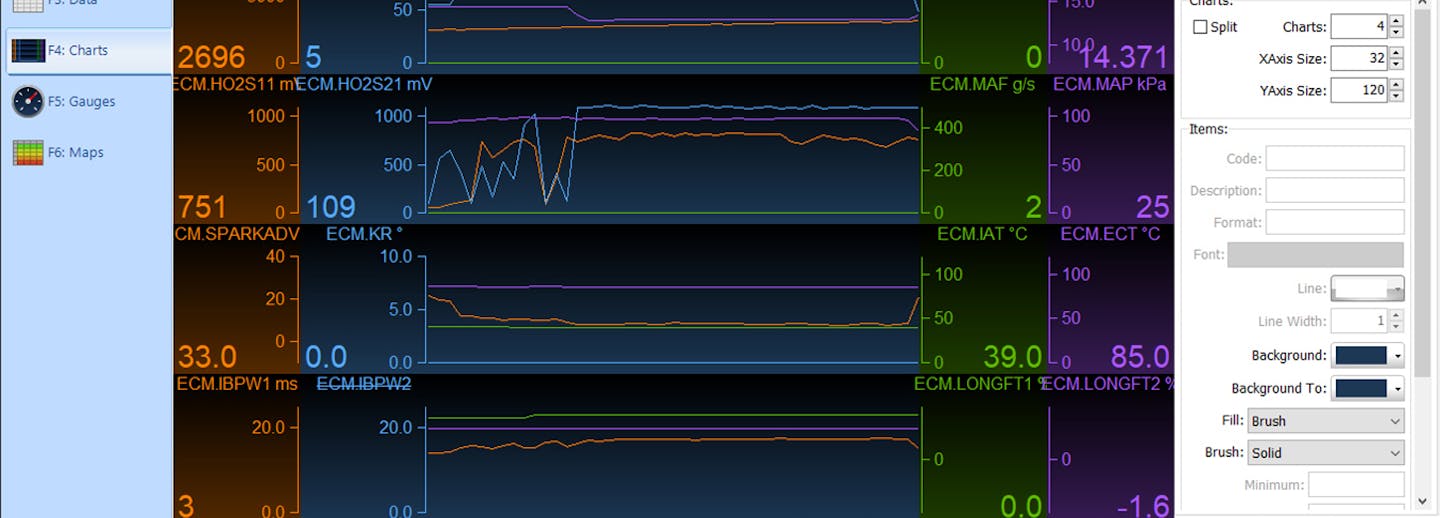Enable the Split checkbox
1440x518 pixels.
(x=1201, y=27)
